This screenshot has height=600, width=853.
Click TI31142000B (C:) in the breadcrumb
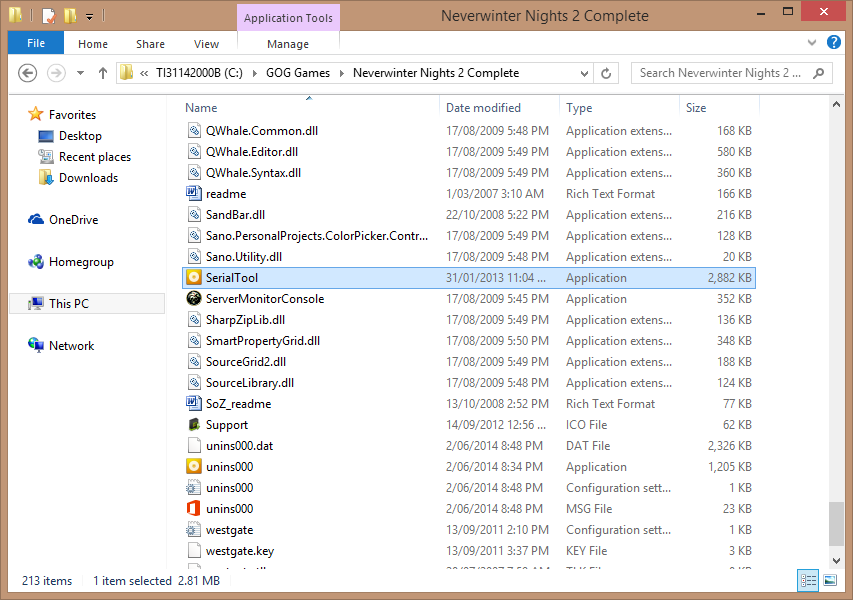[x=199, y=73]
